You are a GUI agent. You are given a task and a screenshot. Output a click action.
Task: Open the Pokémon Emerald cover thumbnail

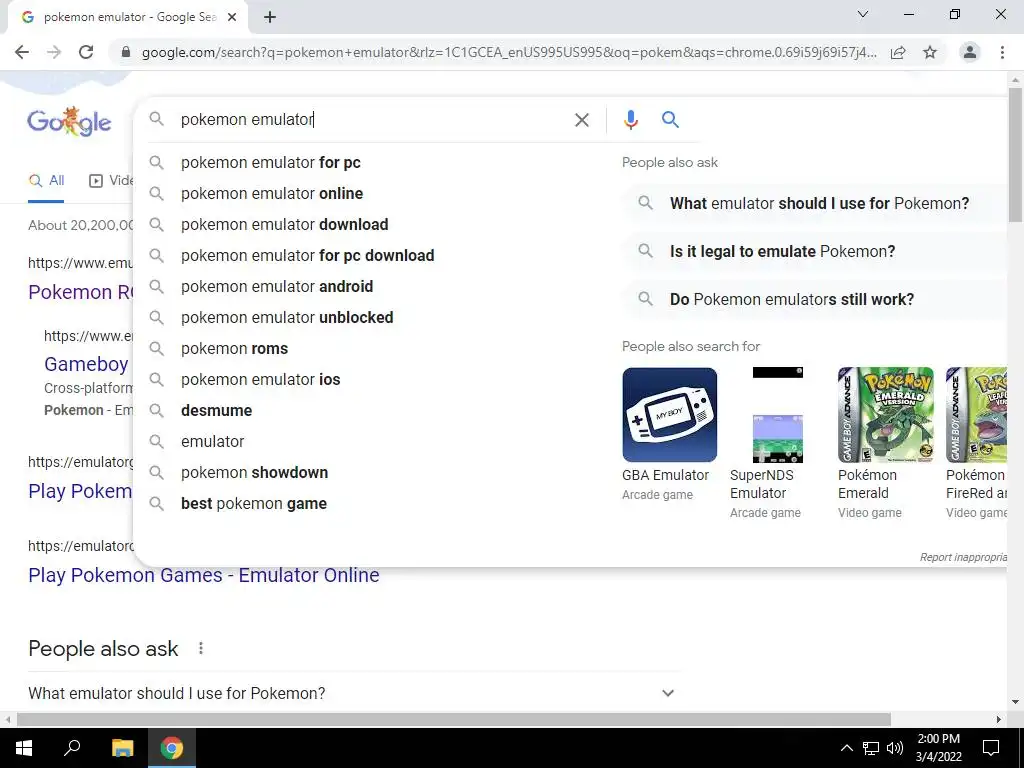tap(886, 415)
